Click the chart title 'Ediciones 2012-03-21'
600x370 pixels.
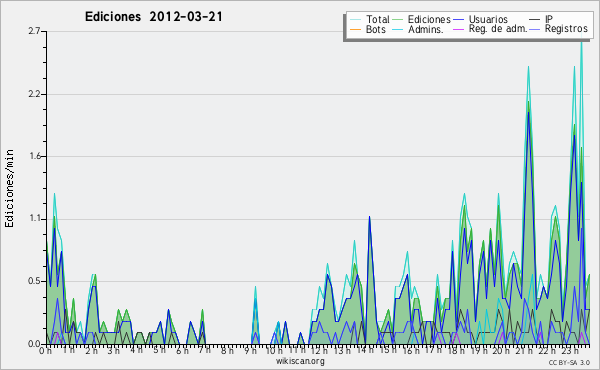click(153, 17)
